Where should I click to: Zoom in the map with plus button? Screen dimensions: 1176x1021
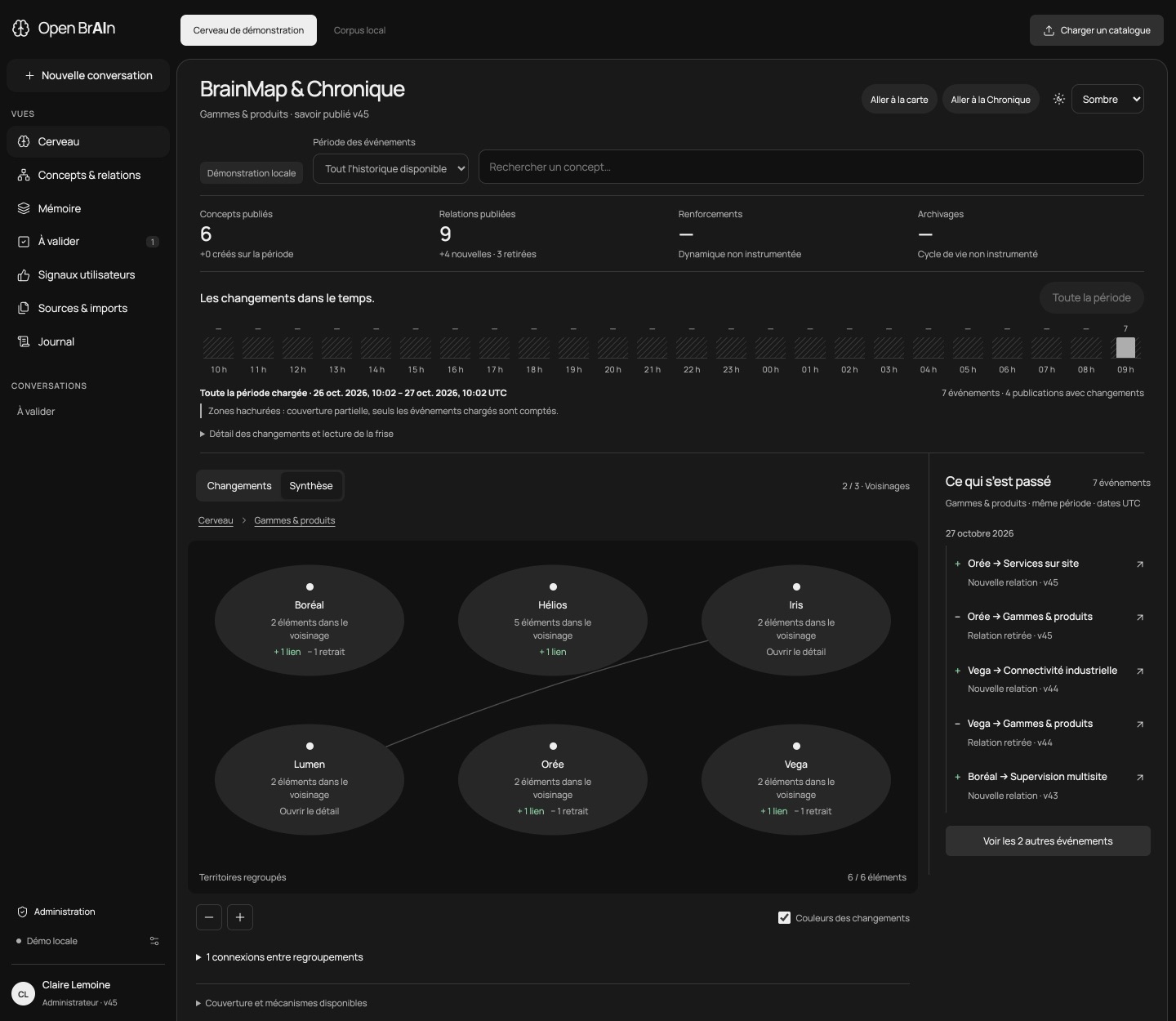coord(240,917)
